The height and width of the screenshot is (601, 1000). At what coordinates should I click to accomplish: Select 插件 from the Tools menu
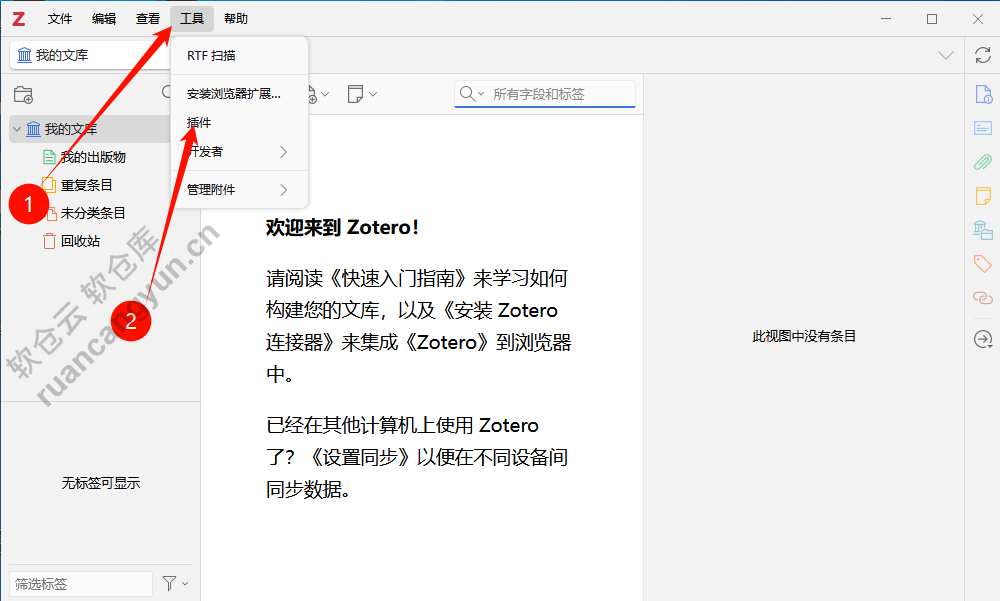click(198, 122)
